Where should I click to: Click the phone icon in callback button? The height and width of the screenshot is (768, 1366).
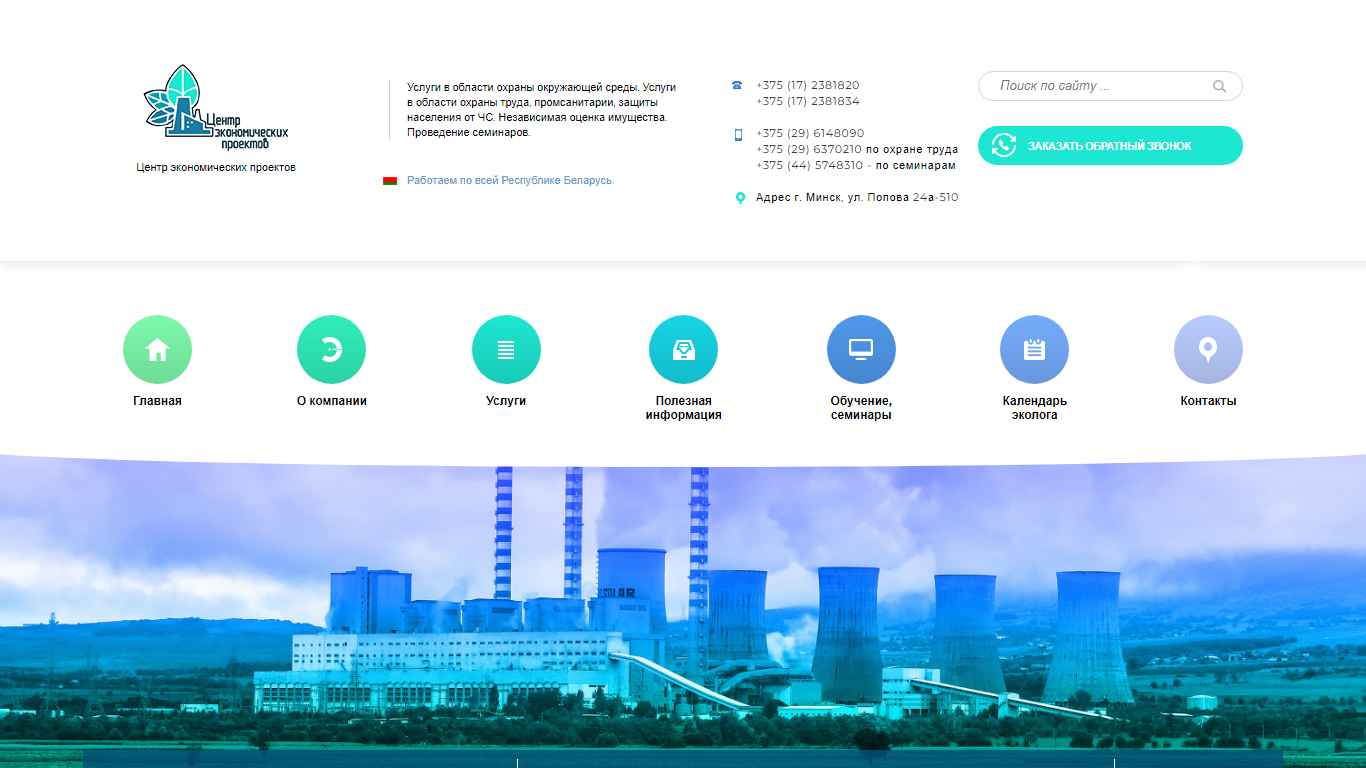(1004, 145)
